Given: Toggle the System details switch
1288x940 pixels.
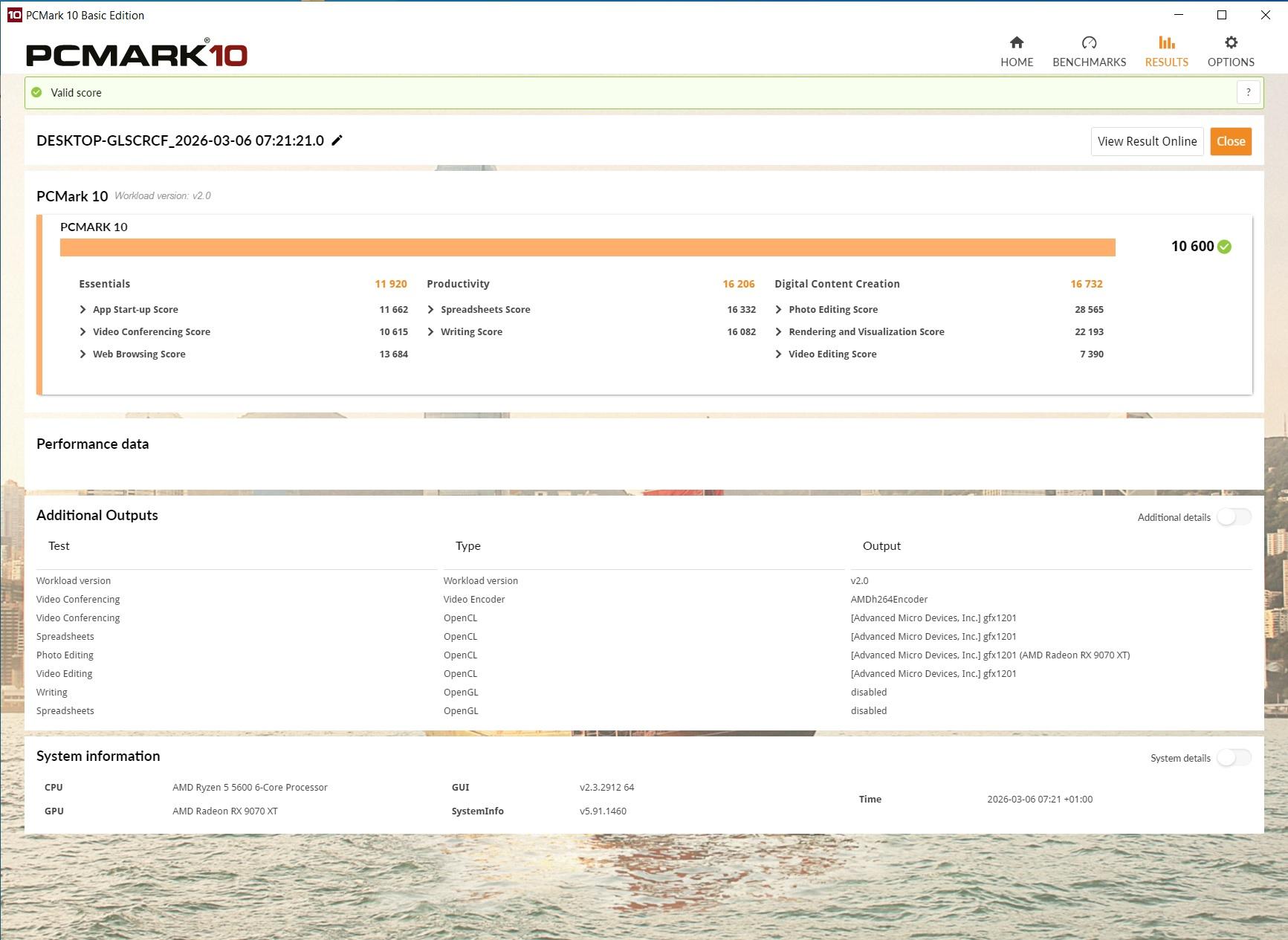Looking at the screenshot, I should click(1234, 758).
